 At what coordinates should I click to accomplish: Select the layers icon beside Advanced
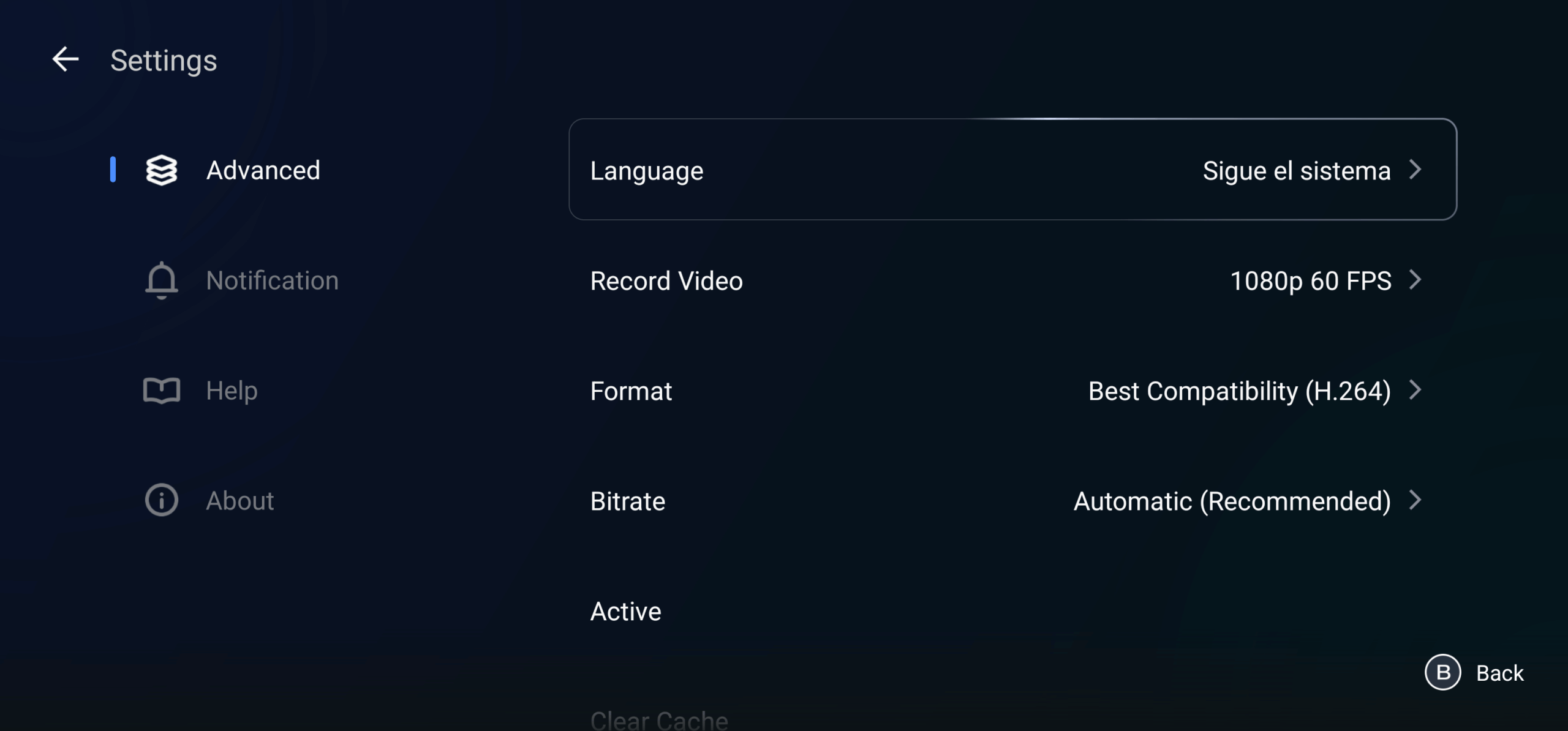click(x=162, y=170)
